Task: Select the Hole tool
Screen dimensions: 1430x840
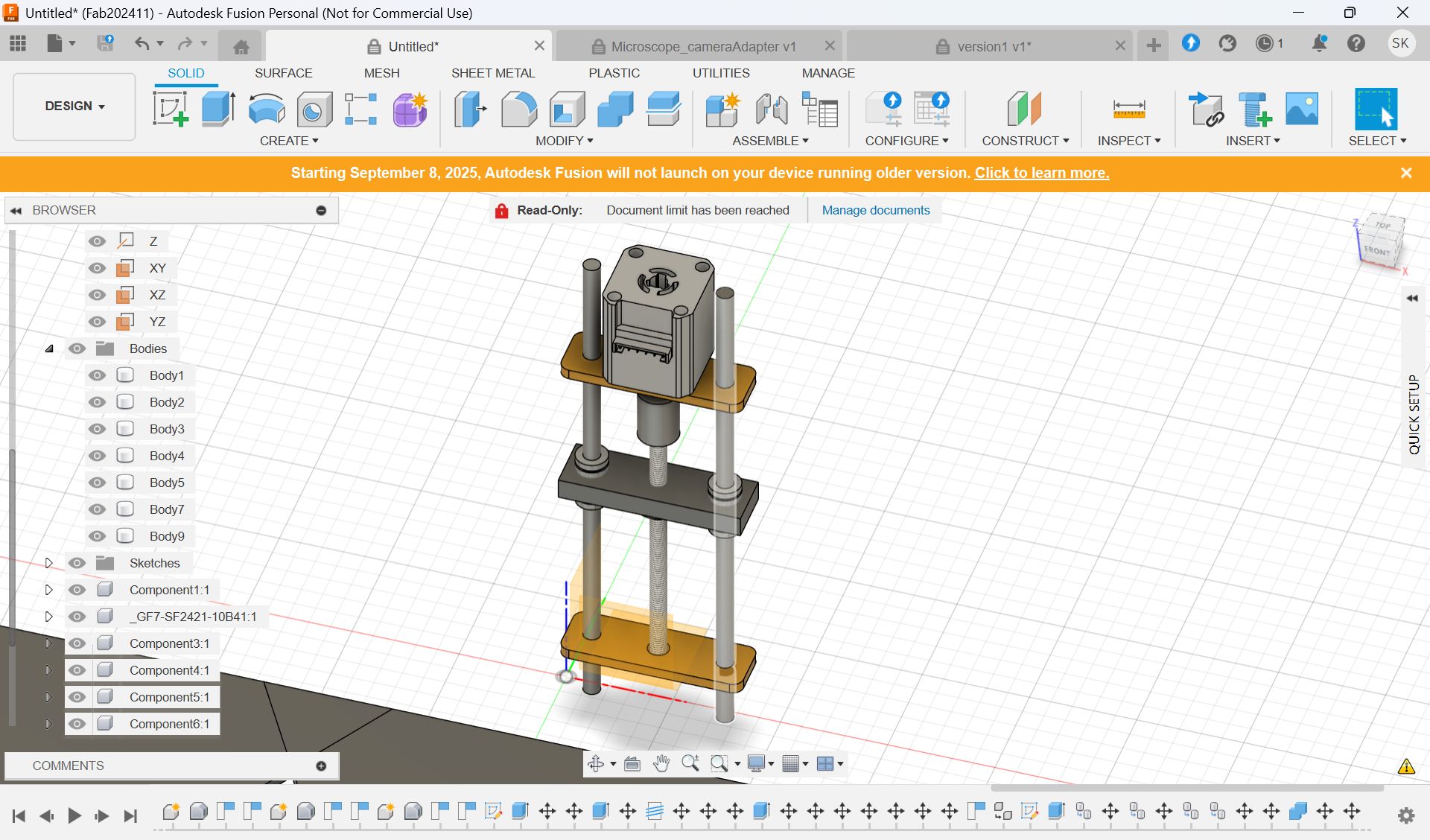Action: (314, 109)
